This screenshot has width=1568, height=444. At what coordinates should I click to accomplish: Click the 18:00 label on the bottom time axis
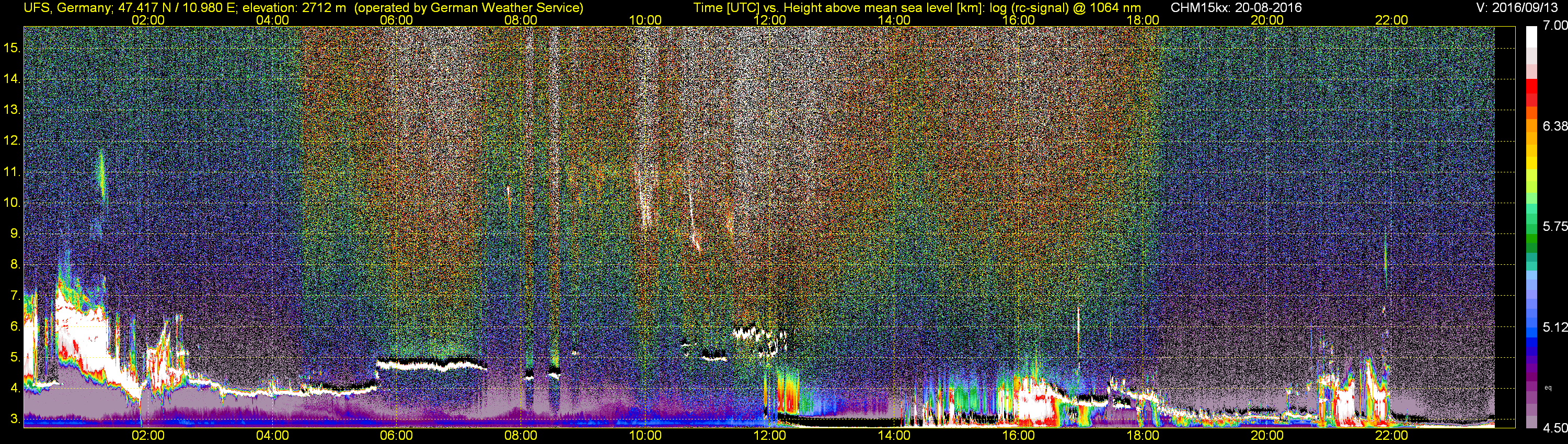pos(1143,436)
